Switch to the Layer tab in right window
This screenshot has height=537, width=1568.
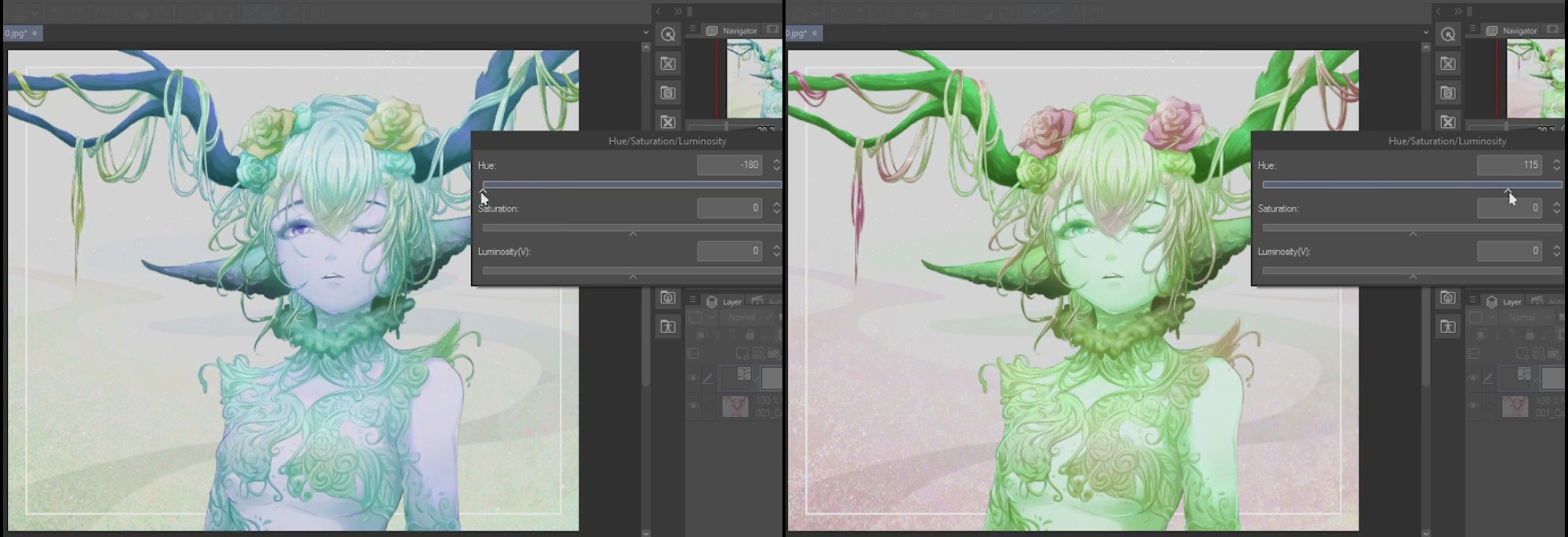pyautogui.click(x=1504, y=302)
